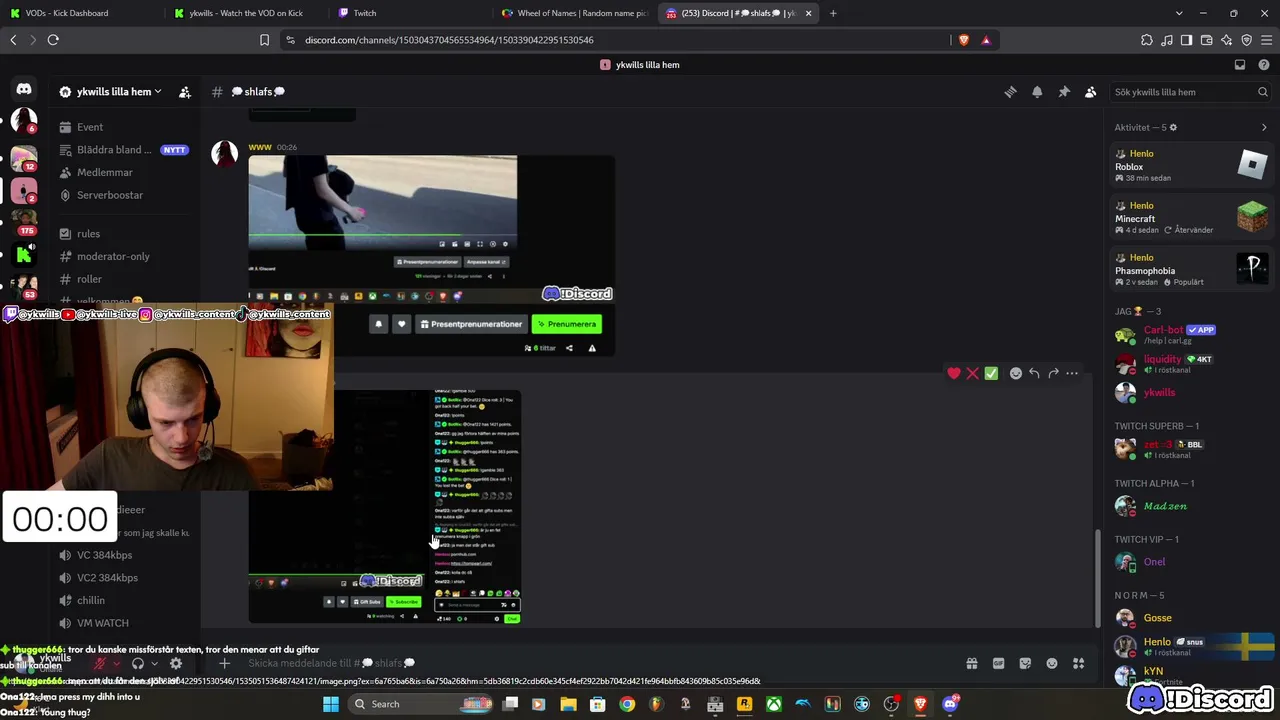Show pinned messages in channel
1280x720 pixels.
coord(1064,92)
